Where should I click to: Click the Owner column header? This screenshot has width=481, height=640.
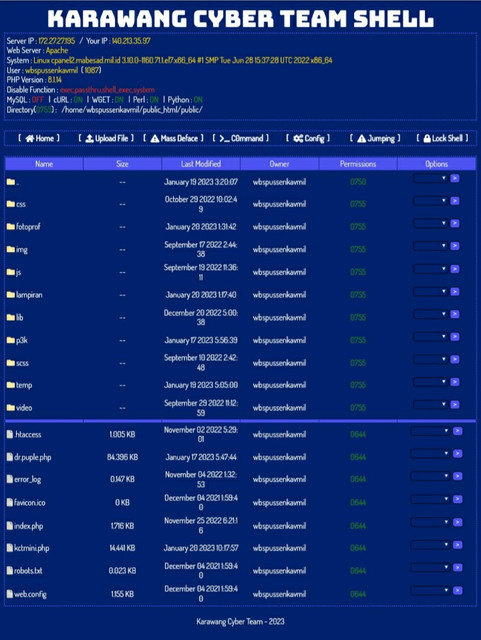click(279, 164)
